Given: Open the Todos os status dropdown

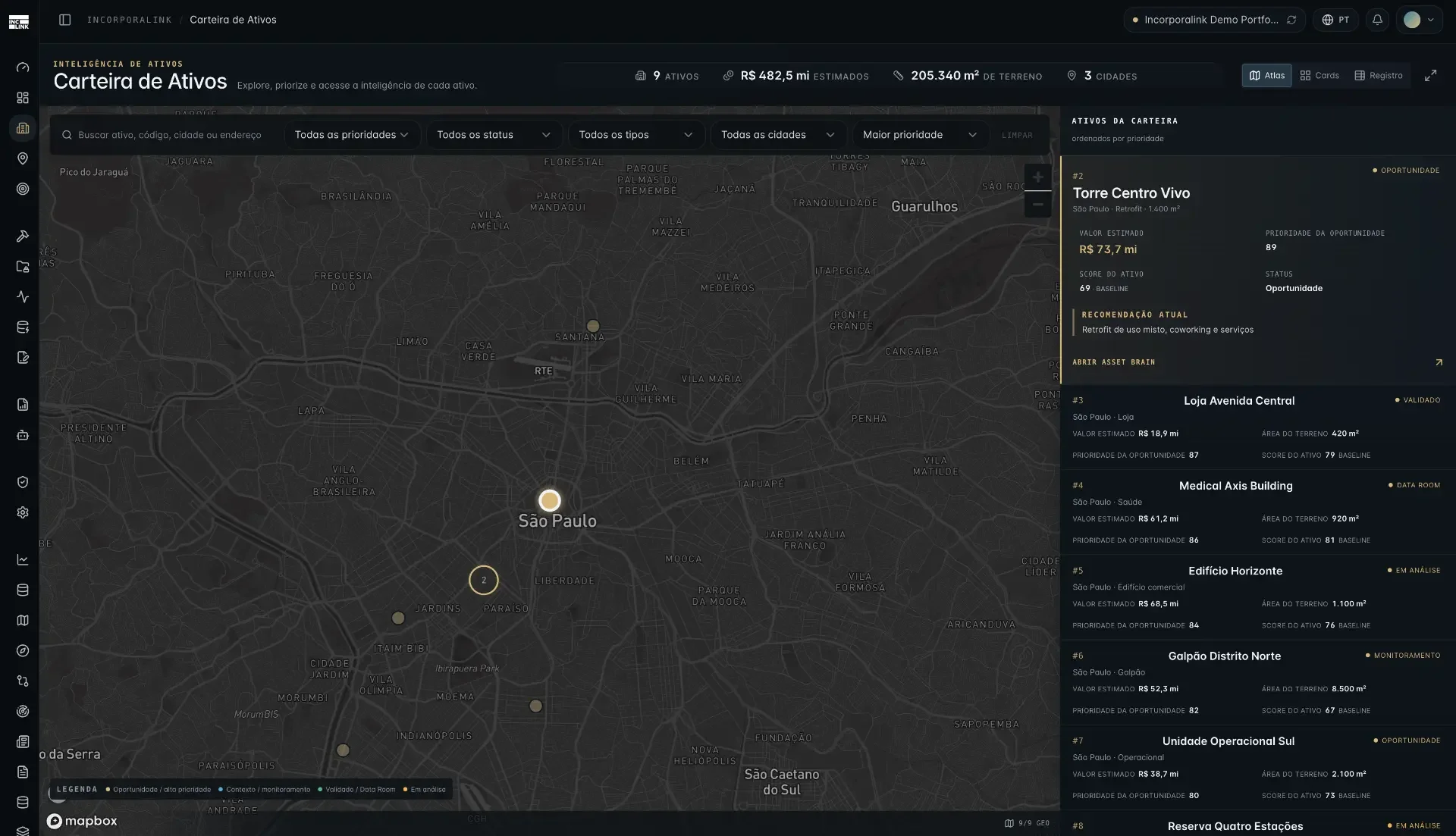Looking at the screenshot, I should (494, 135).
